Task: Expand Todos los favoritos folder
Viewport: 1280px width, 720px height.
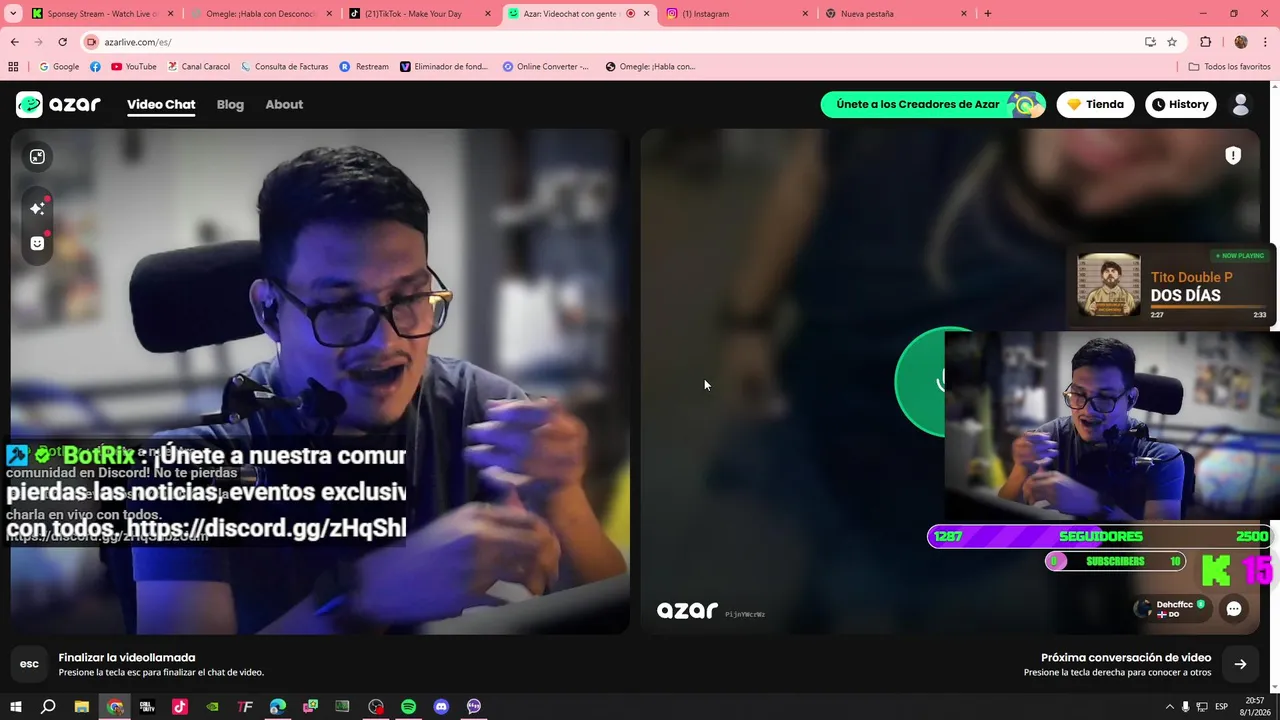Action: click(x=1229, y=67)
